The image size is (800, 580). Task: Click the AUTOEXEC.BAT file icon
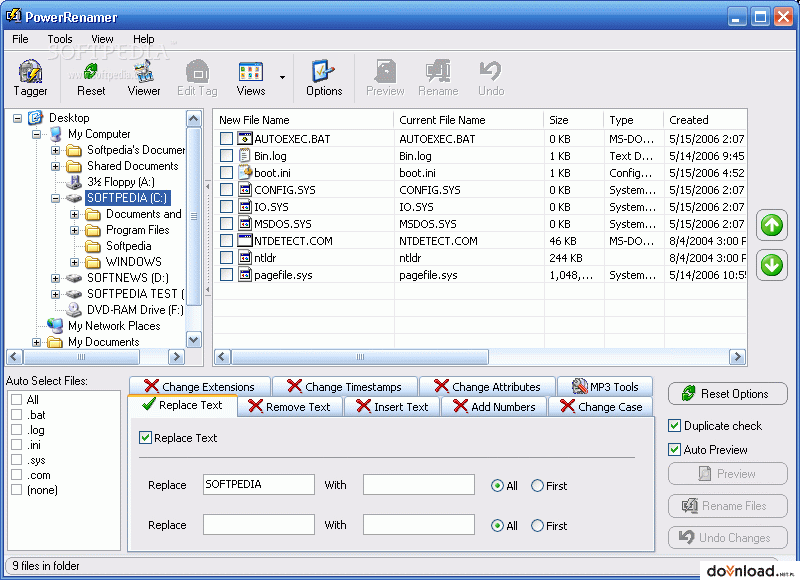point(245,138)
